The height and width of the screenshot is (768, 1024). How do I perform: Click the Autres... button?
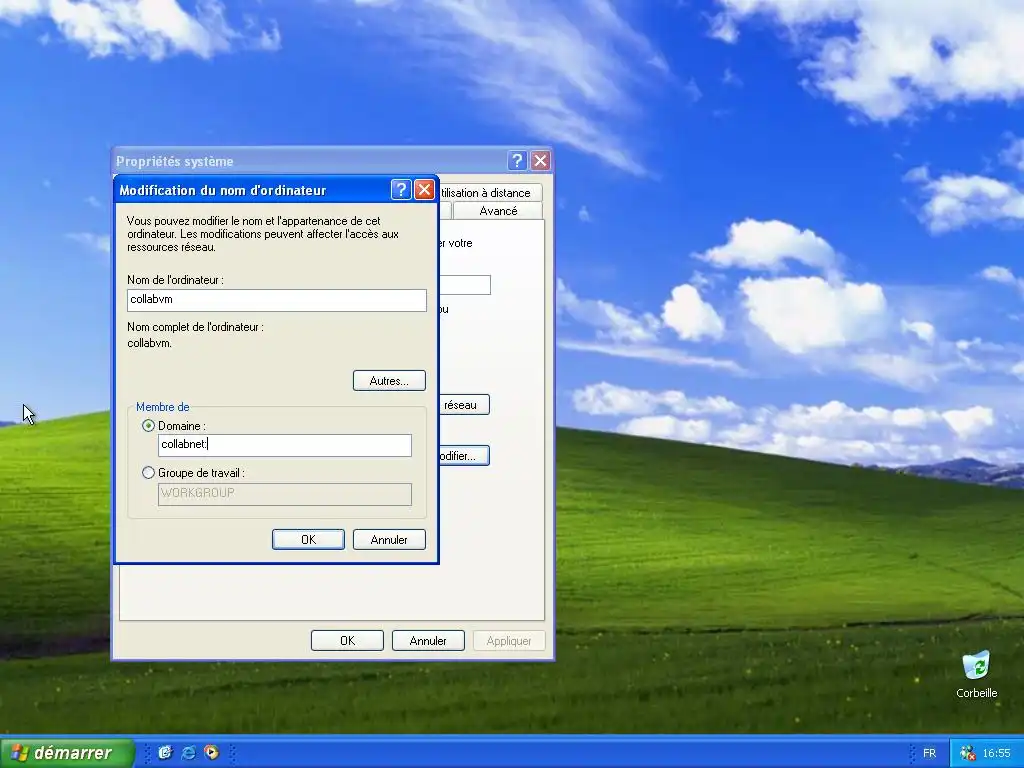pyautogui.click(x=389, y=381)
